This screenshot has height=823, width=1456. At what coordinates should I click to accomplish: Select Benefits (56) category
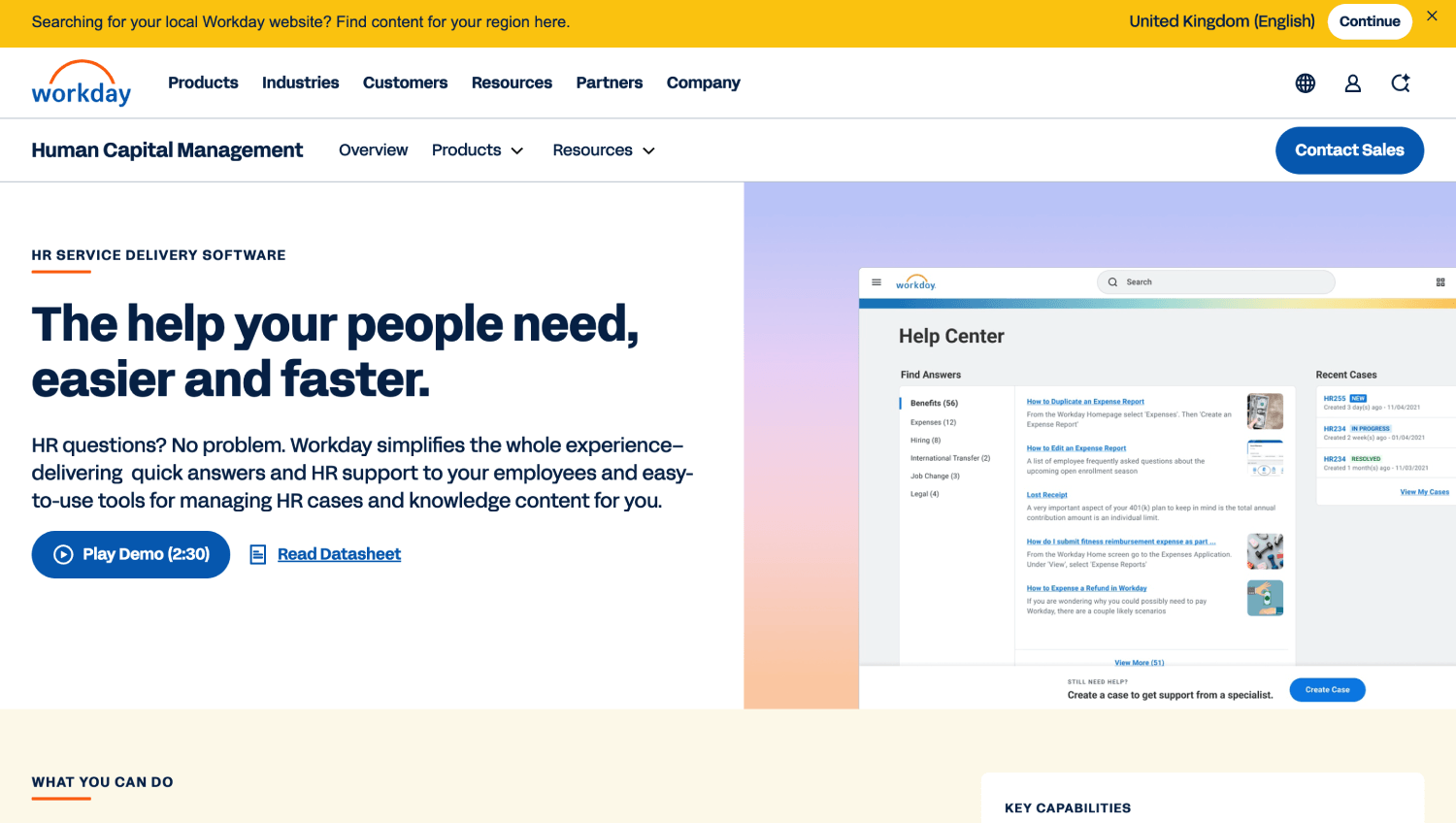[x=934, y=404]
